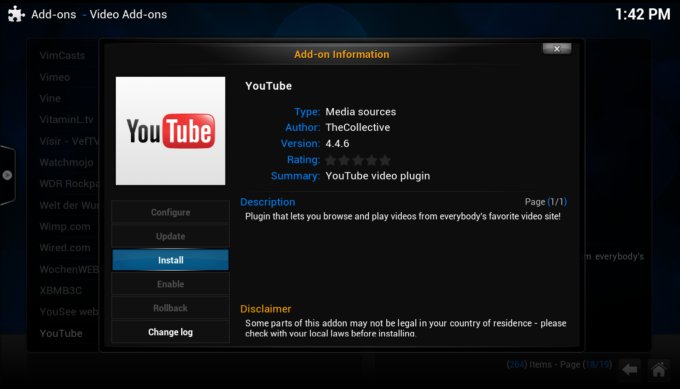Select the WDR Rockpalast list entry

pyautogui.click(x=69, y=184)
